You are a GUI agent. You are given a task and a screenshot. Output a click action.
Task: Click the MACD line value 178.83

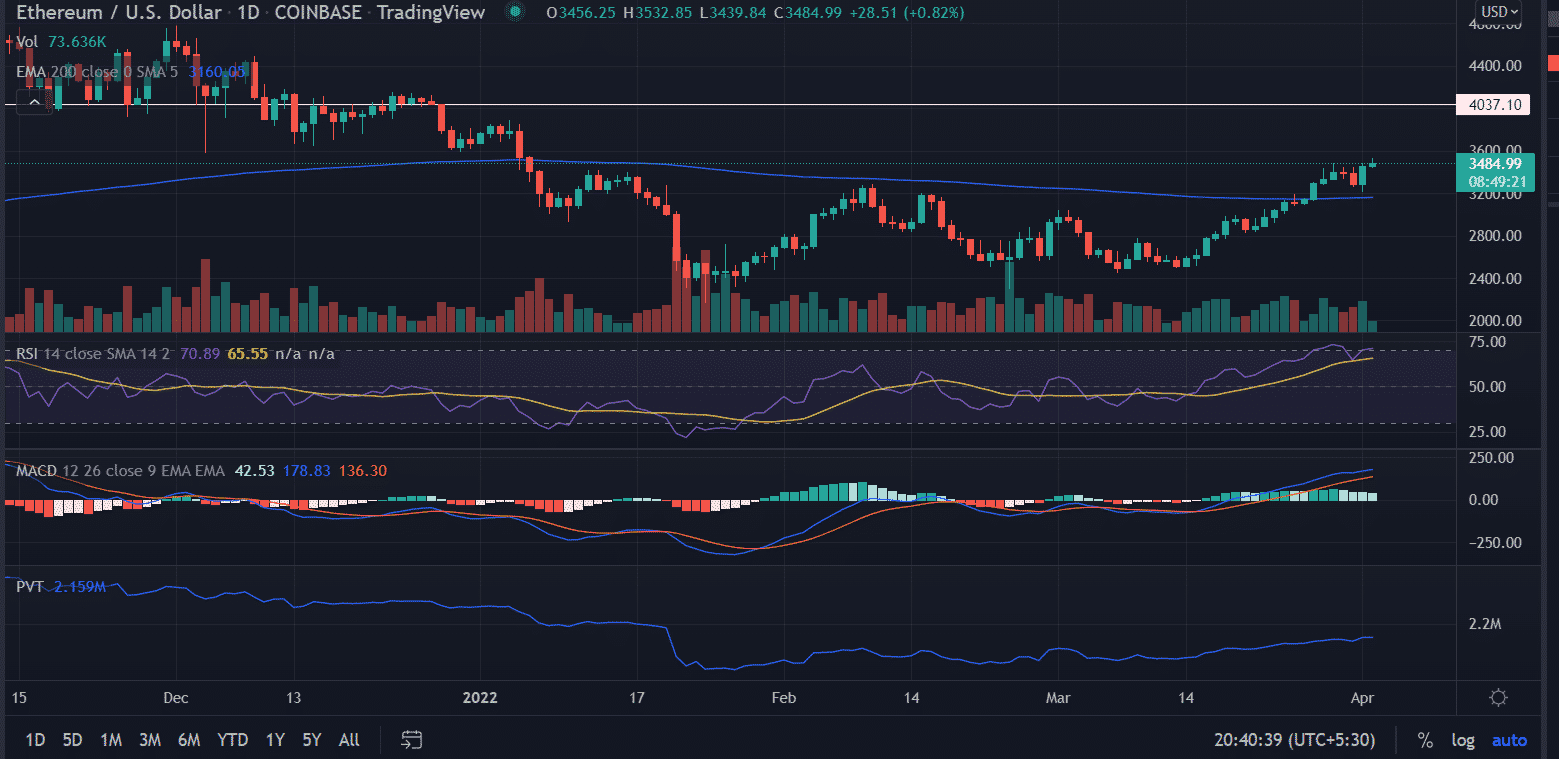coord(306,471)
